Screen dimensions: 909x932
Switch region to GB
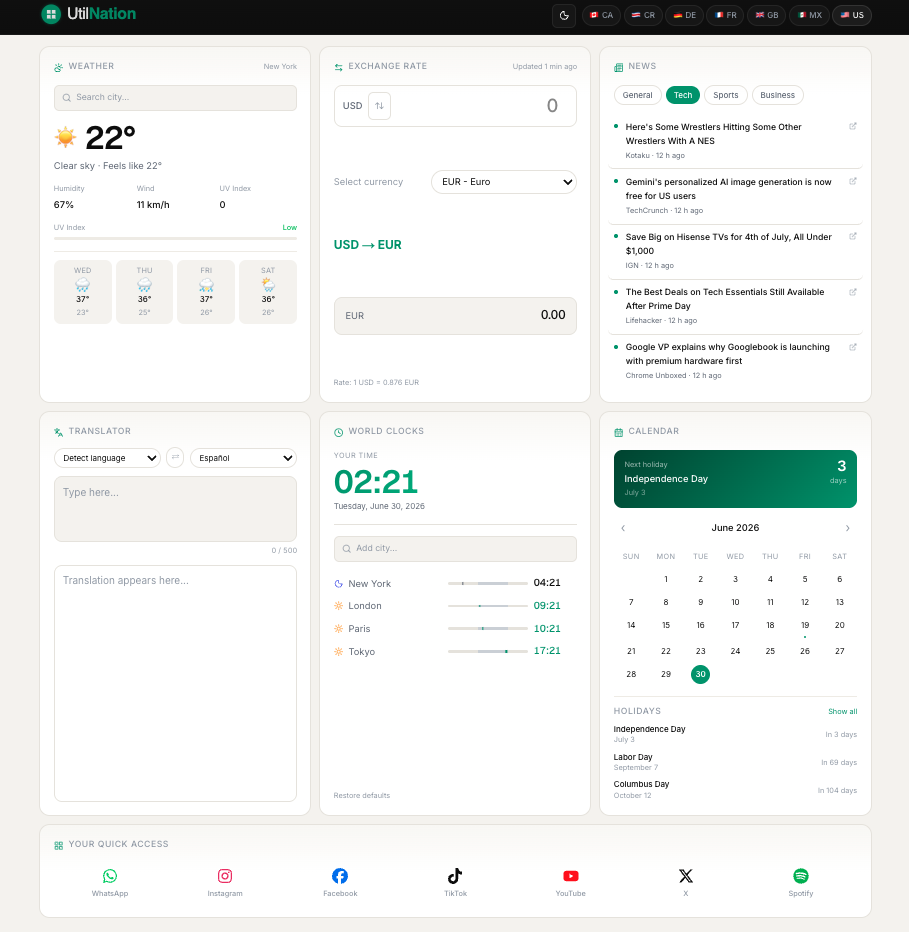[x=766, y=15]
